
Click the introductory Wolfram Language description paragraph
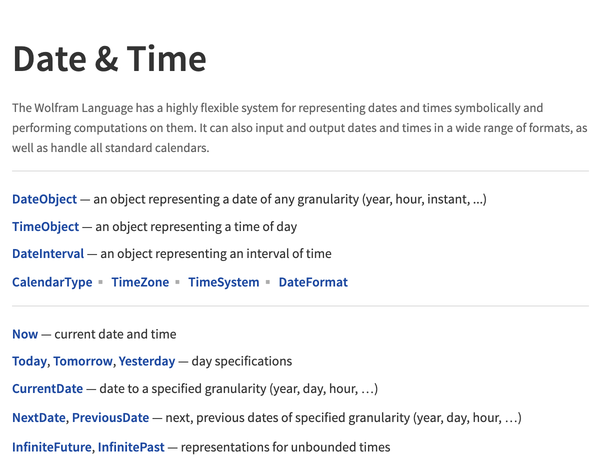pyautogui.click(x=299, y=127)
